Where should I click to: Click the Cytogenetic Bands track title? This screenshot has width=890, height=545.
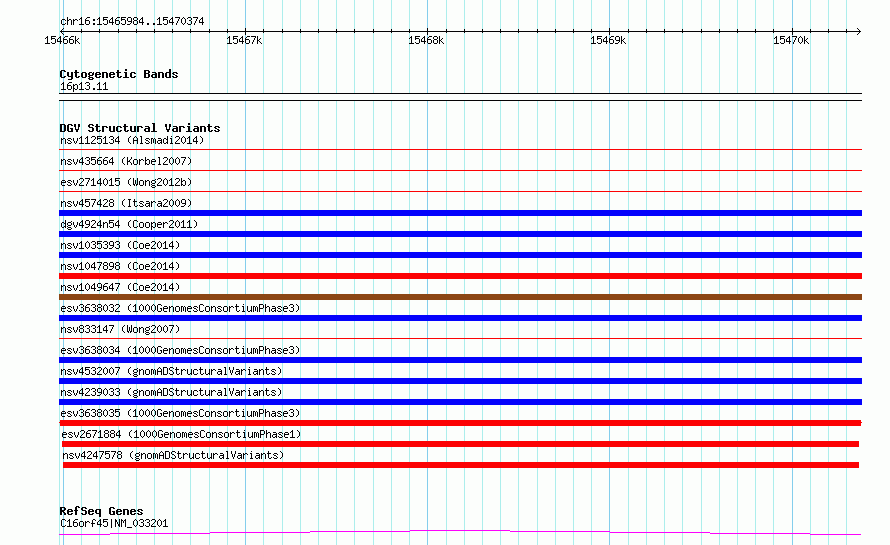pos(119,74)
